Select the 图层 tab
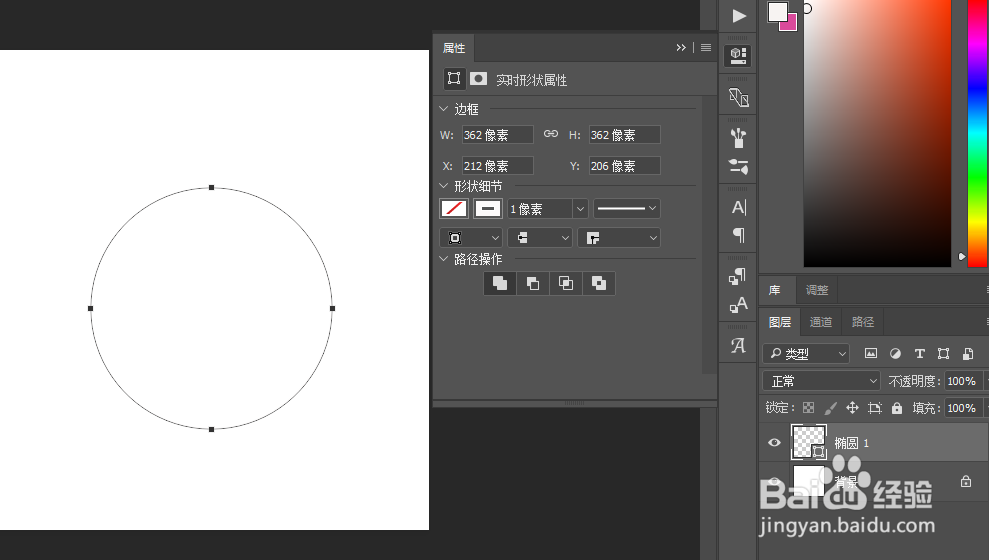The height and width of the screenshot is (560, 989). [780, 322]
